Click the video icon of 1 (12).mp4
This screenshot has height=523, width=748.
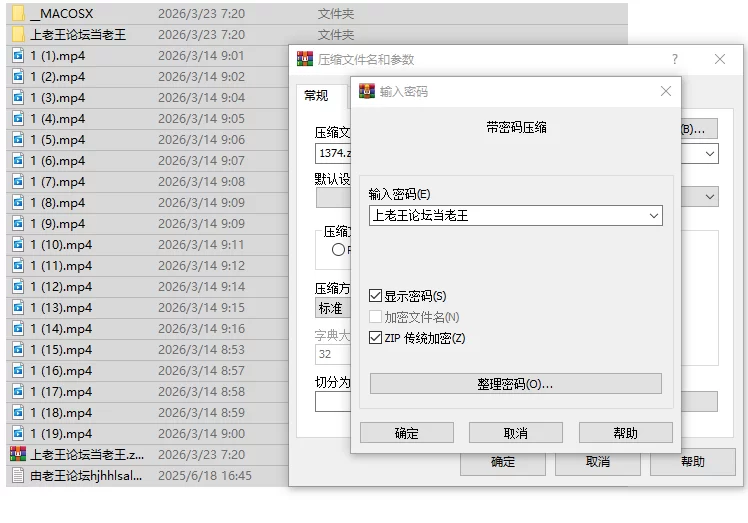point(18,286)
